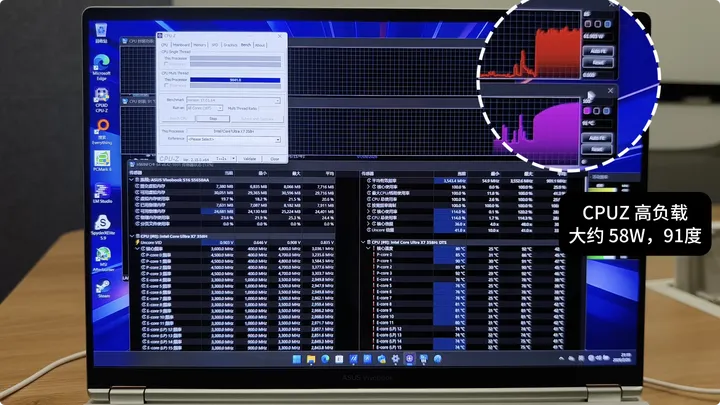Image resolution: width=720 pixels, height=405 pixels.
Task: Open the Settings gear on the taskbar
Action: click(395, 359)
